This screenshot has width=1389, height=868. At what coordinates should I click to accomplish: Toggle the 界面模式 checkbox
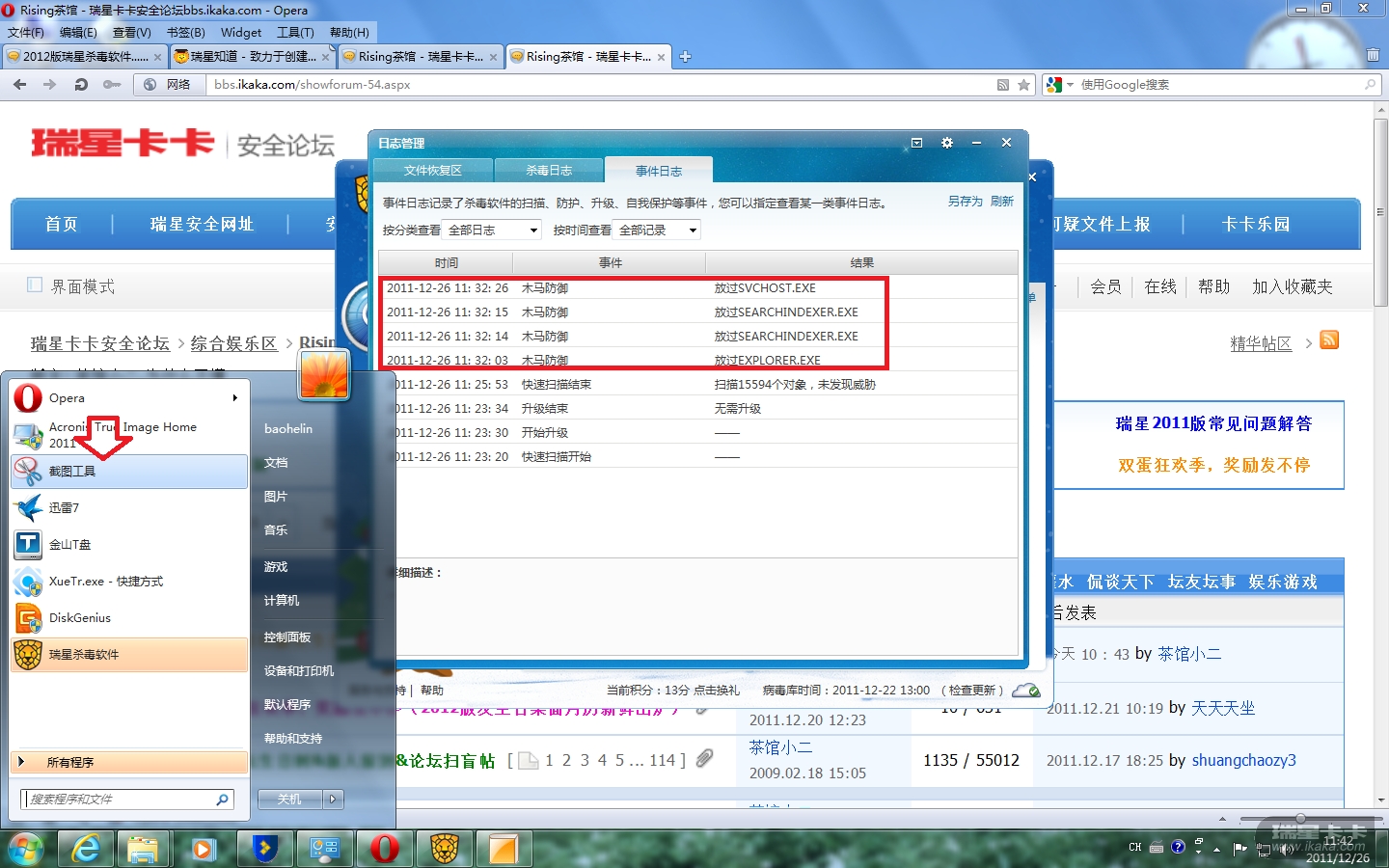[35, 285]
